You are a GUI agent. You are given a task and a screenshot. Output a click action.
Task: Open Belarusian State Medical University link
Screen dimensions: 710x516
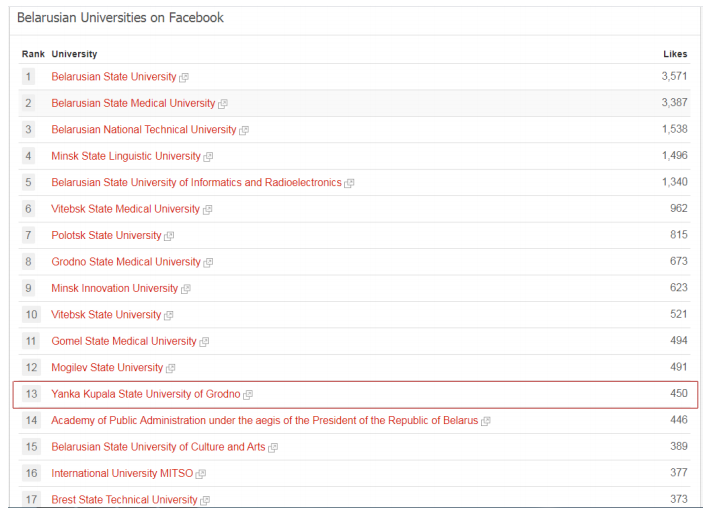pyautogui.click(x=133, y=103)
